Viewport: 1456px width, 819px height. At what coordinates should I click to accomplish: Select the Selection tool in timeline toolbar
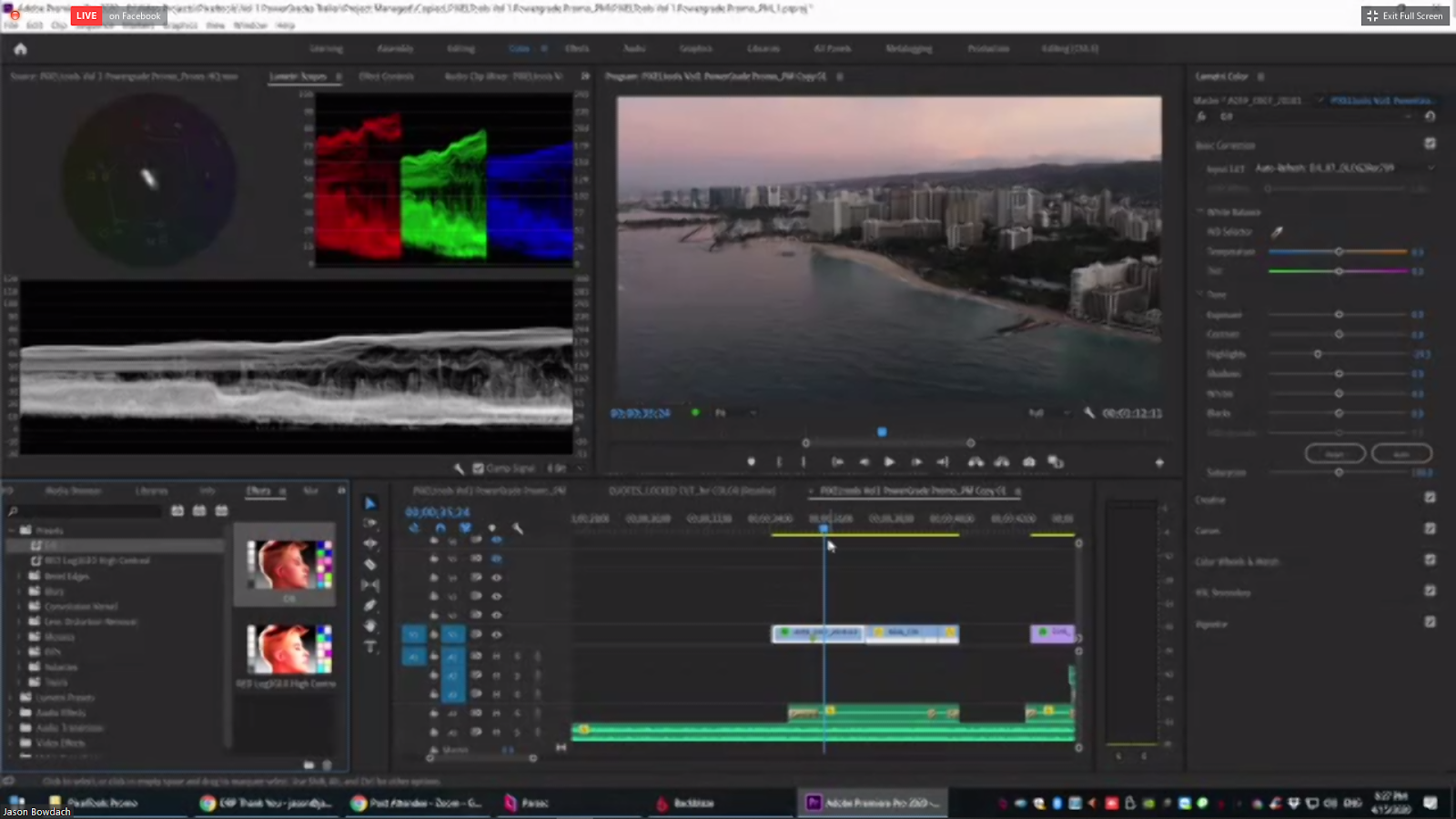(x=369, y=503)
